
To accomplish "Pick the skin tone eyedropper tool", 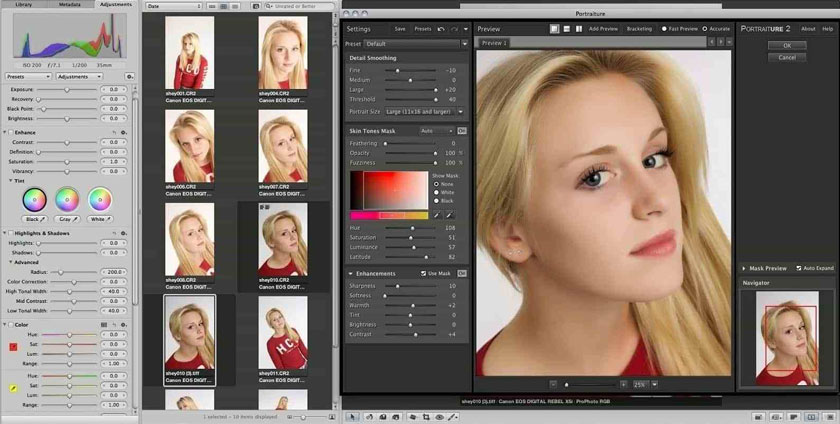I will pos(437,215).
